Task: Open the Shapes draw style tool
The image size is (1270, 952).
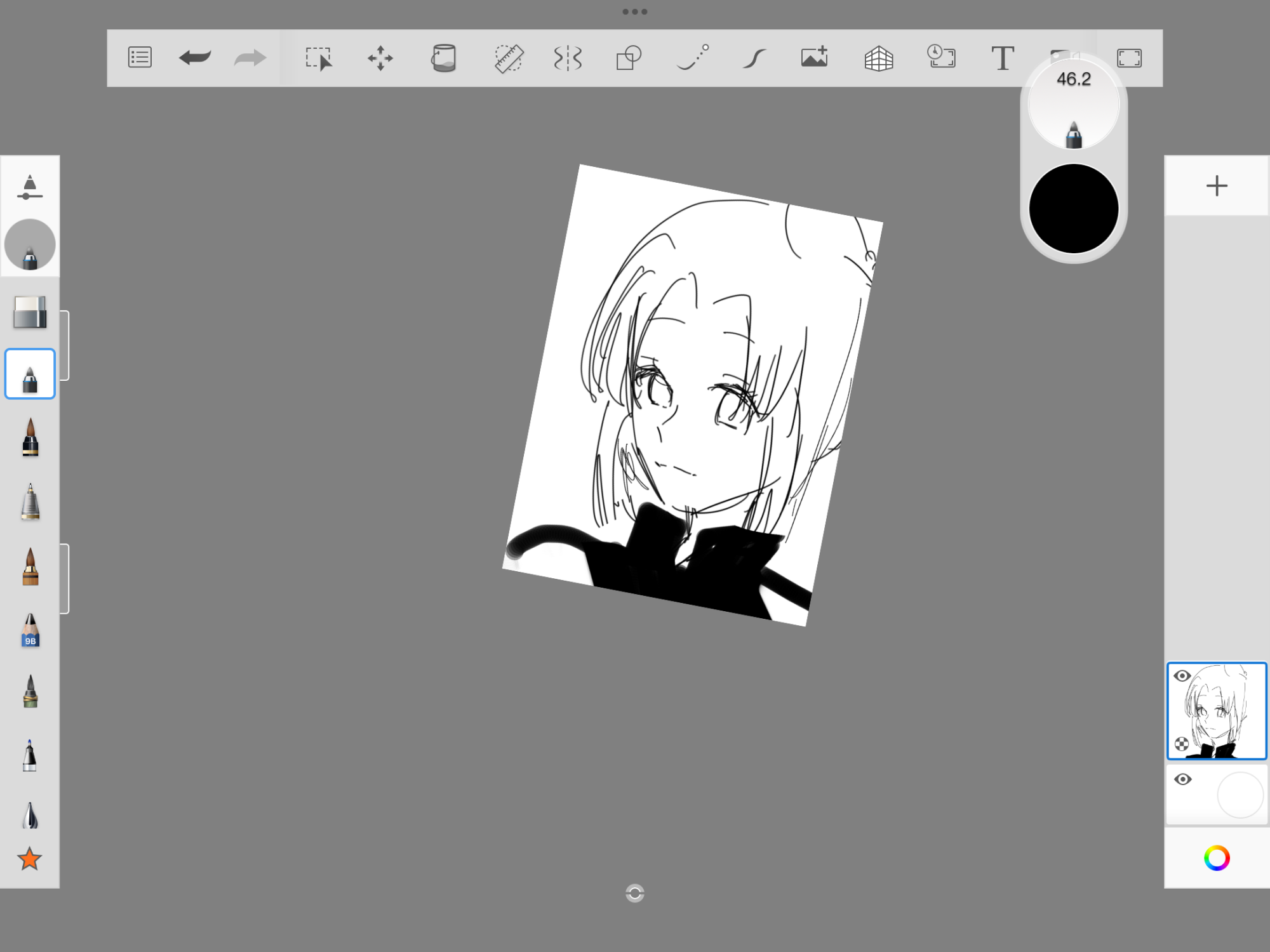Action: pyautogui.click(x=629, y=58)
